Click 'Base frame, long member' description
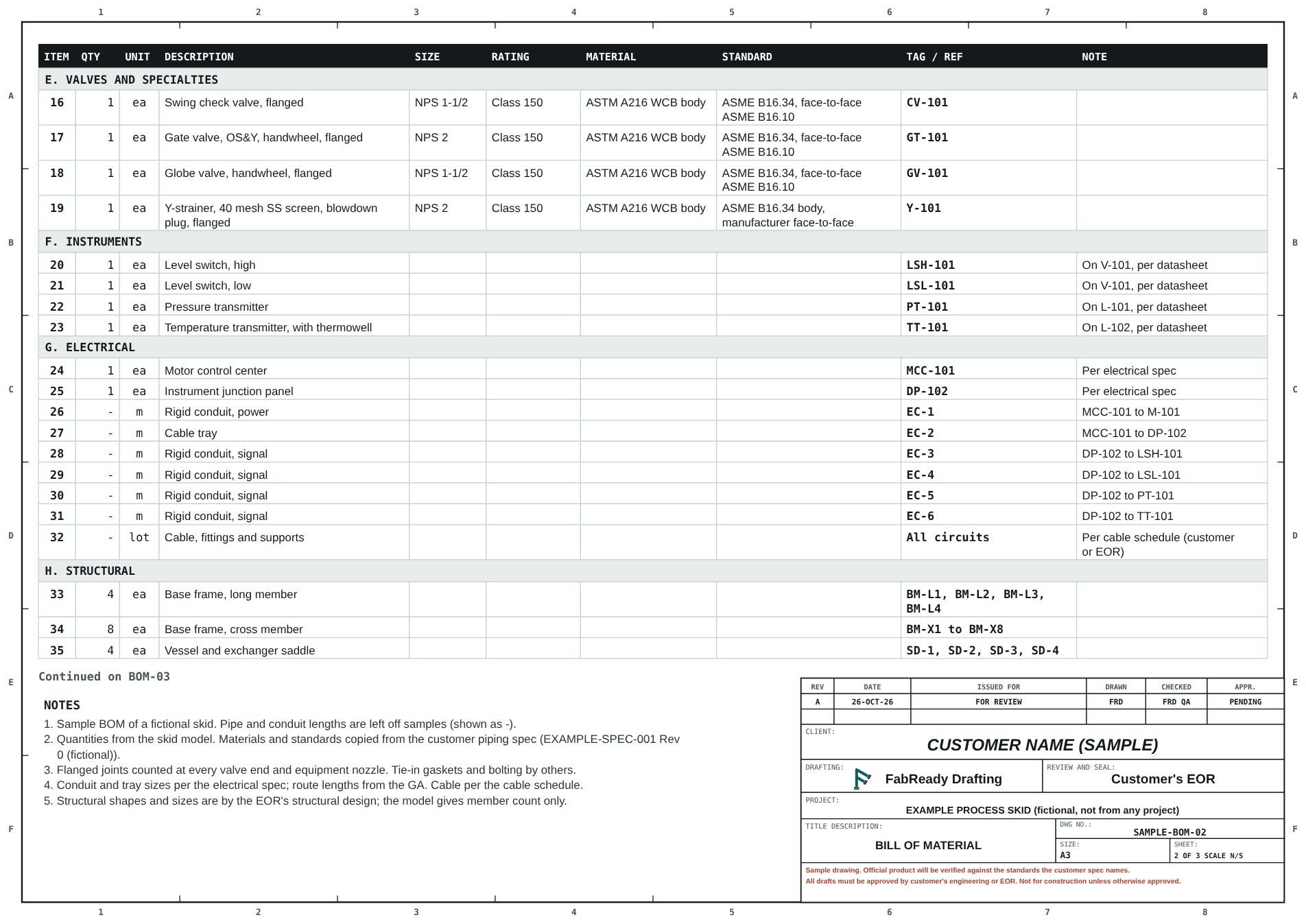 tap(230, 595)
